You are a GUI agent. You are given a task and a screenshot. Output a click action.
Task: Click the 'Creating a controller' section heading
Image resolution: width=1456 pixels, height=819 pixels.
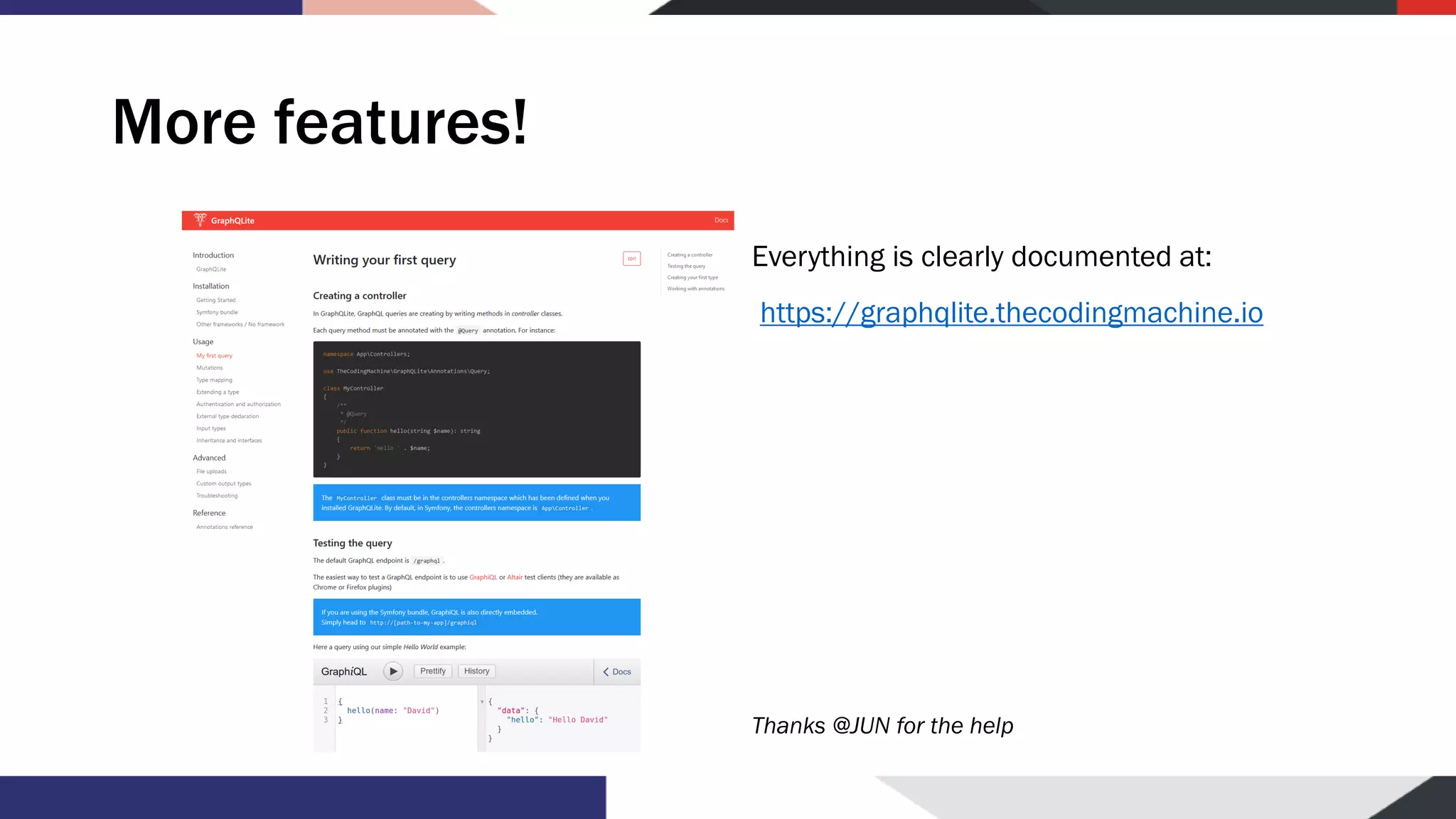[x=360, y=296]
